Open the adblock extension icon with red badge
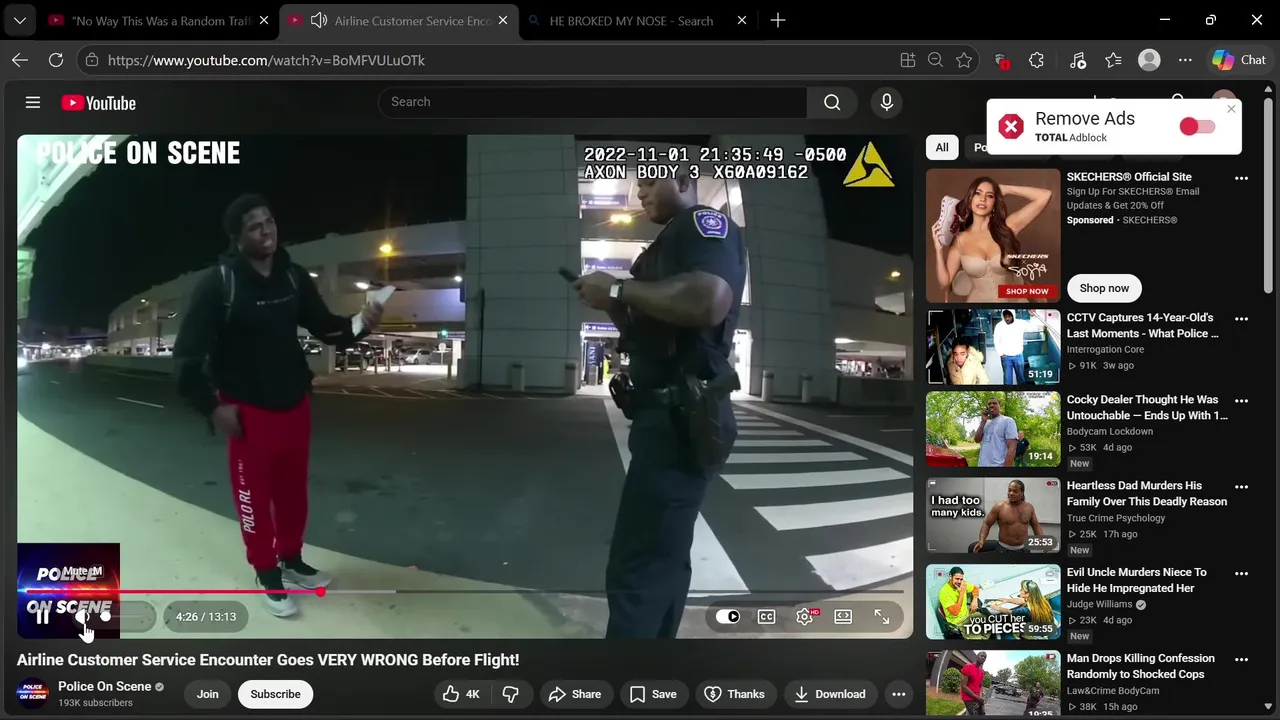This screenshot has height=720, width=1280. click(1001, 60)
